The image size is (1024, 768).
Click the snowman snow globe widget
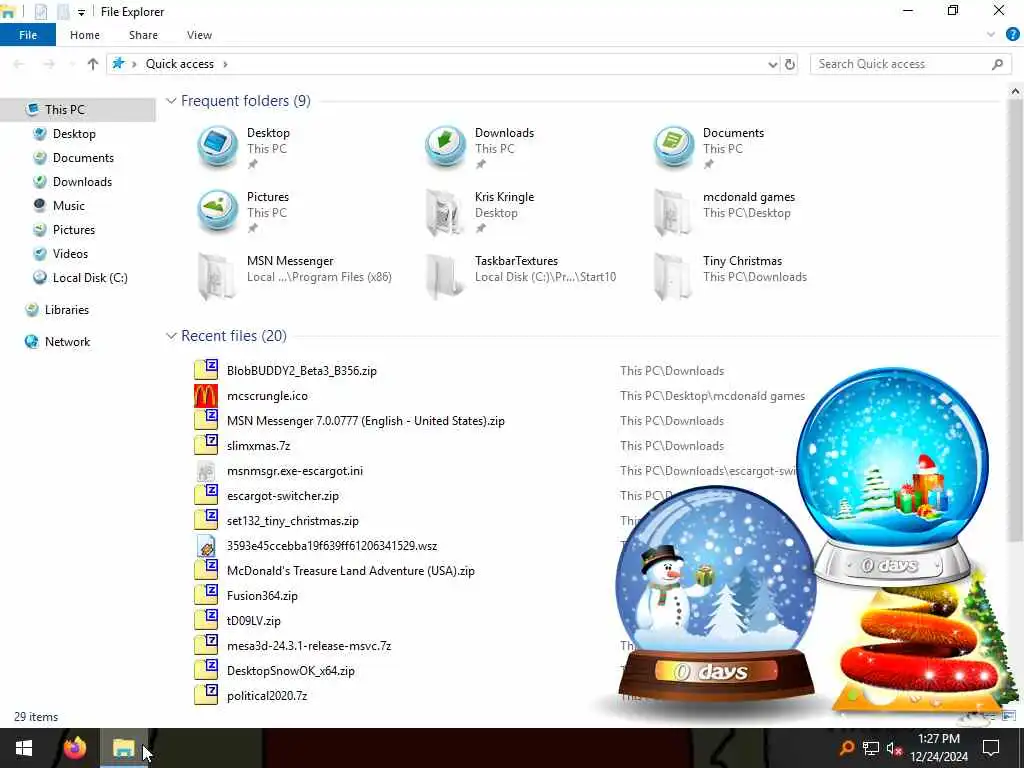point(716,594)
